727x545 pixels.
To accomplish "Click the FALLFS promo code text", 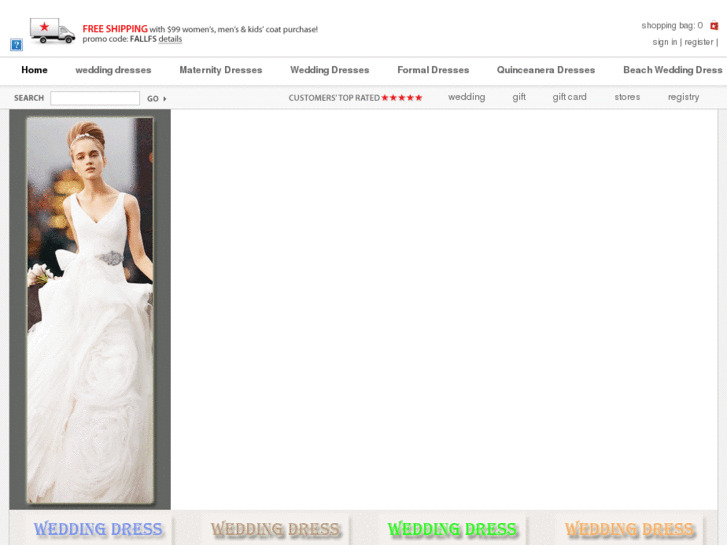I will [143, 39].
